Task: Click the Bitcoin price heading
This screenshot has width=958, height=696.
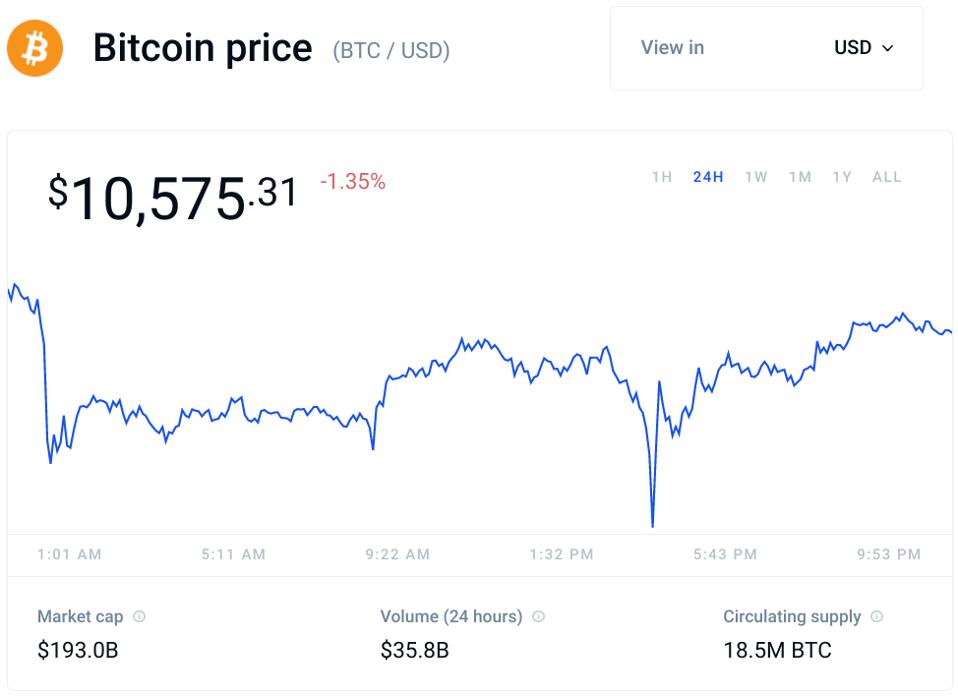Action: tap(202, 48)
